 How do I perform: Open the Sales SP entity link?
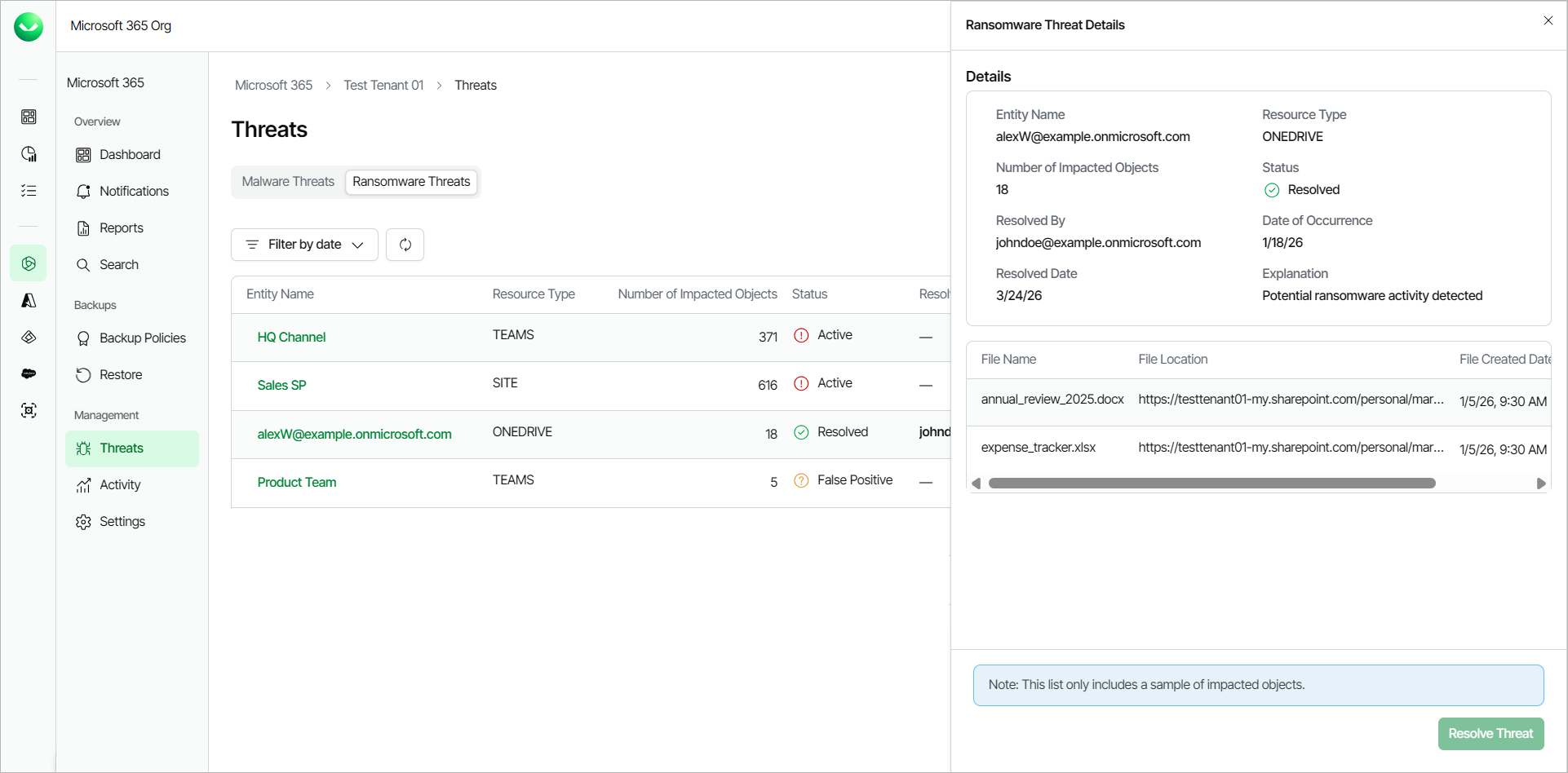click(x=281, y=386)
